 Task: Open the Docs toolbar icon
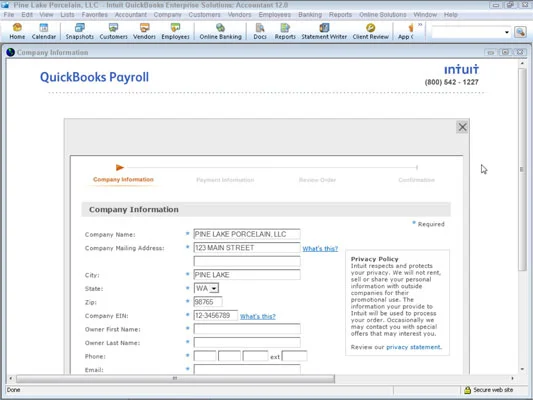click(x=260, y=31)
